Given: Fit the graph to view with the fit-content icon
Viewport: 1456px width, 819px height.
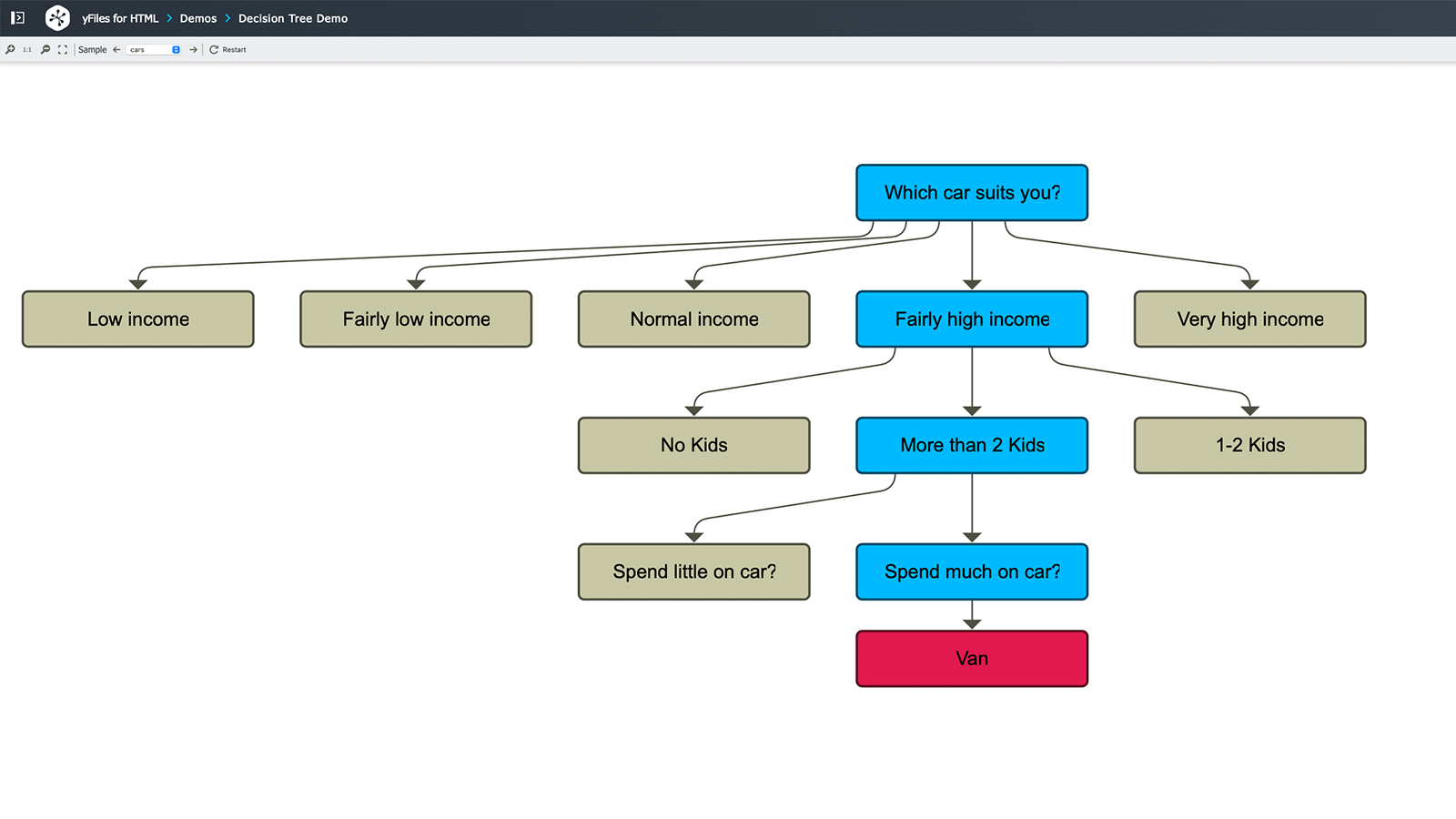Looking at the screenshot, I should [x=62, y=50].
